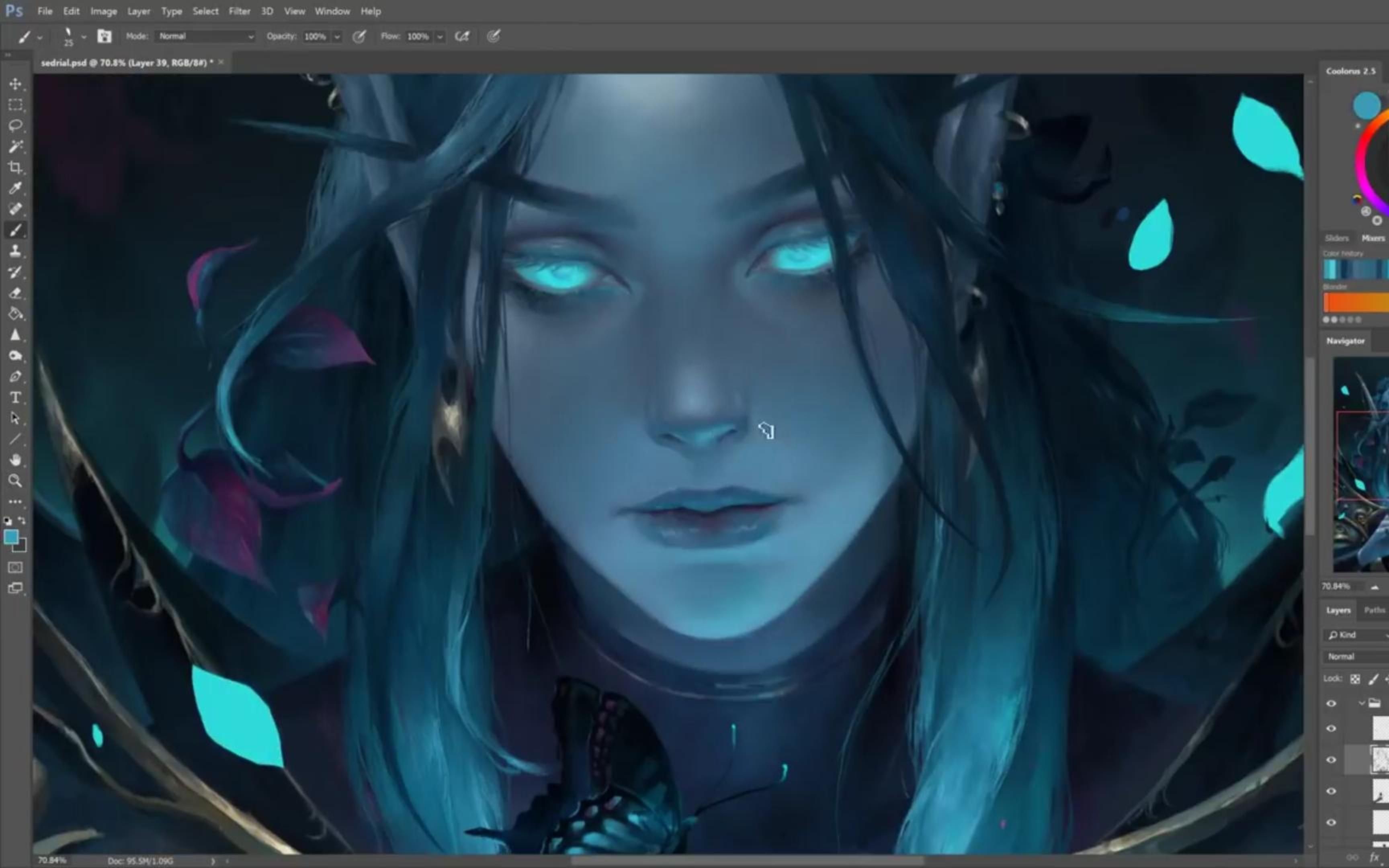Click the Navigator zoom out mountain button
Image resolution: width=1389 pixels, height=868 pixels.
coord(1375,587)
